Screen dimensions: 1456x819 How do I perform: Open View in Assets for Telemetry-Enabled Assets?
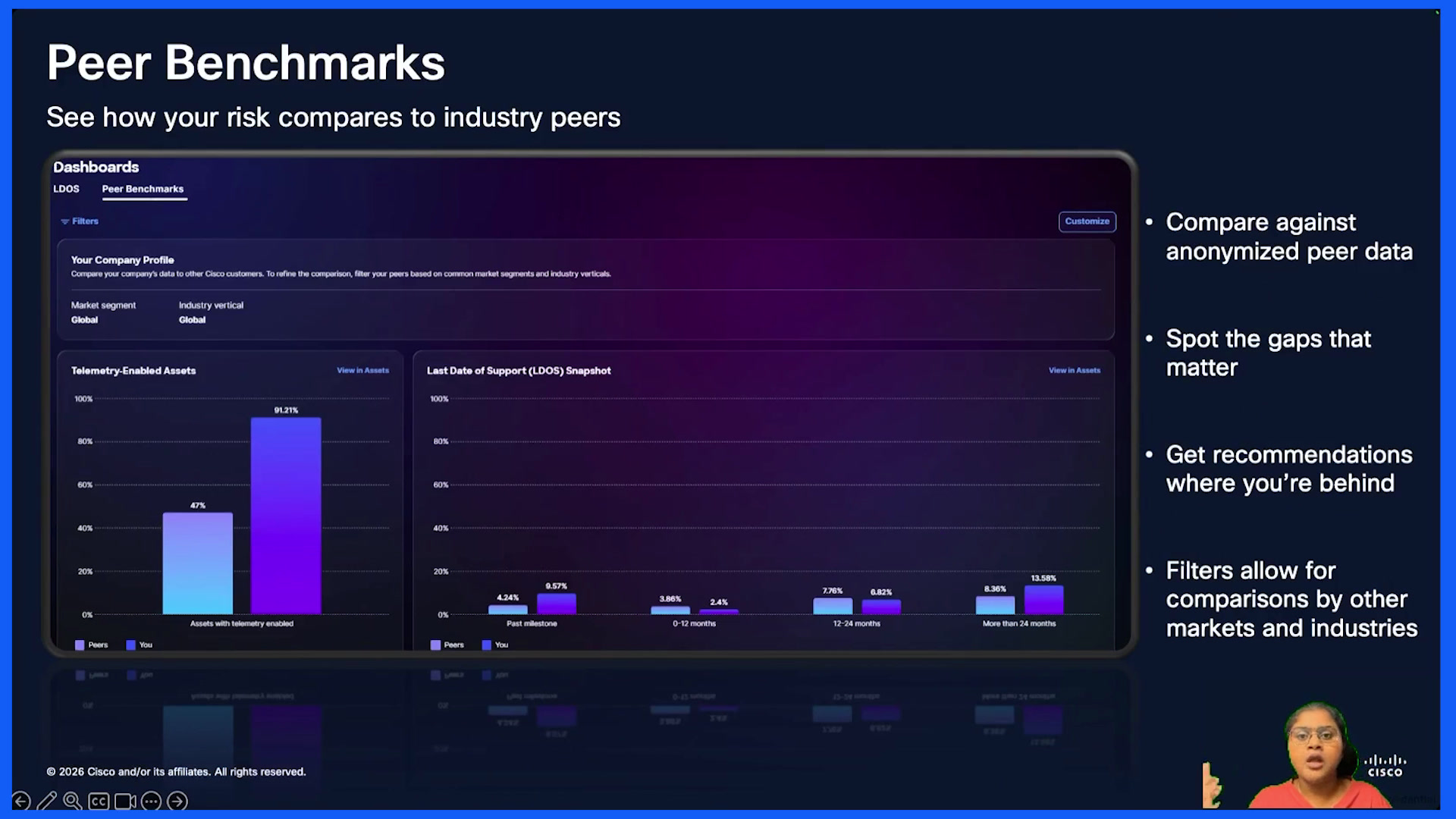[x=362, y=371]
